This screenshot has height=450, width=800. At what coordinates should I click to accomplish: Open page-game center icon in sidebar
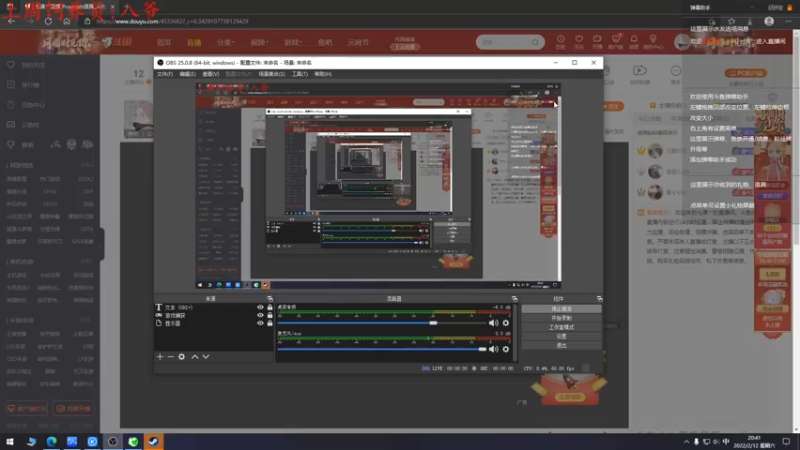[11, 105]
